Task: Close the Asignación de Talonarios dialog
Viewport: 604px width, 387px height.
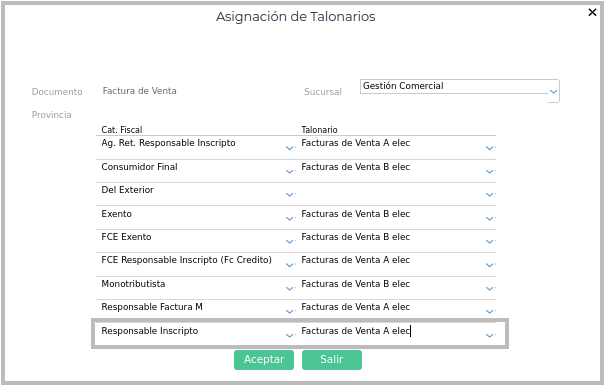Action: coord(592,13)
